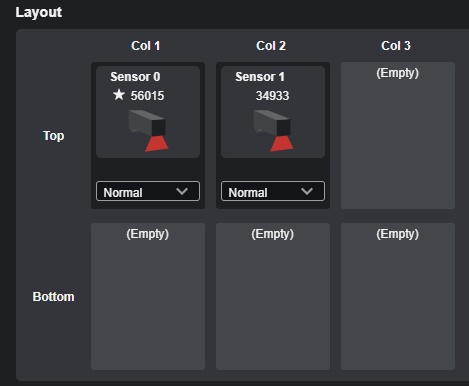The image size is (469, 386).
Task: Click the Top row label
Action: pos(53,136)
